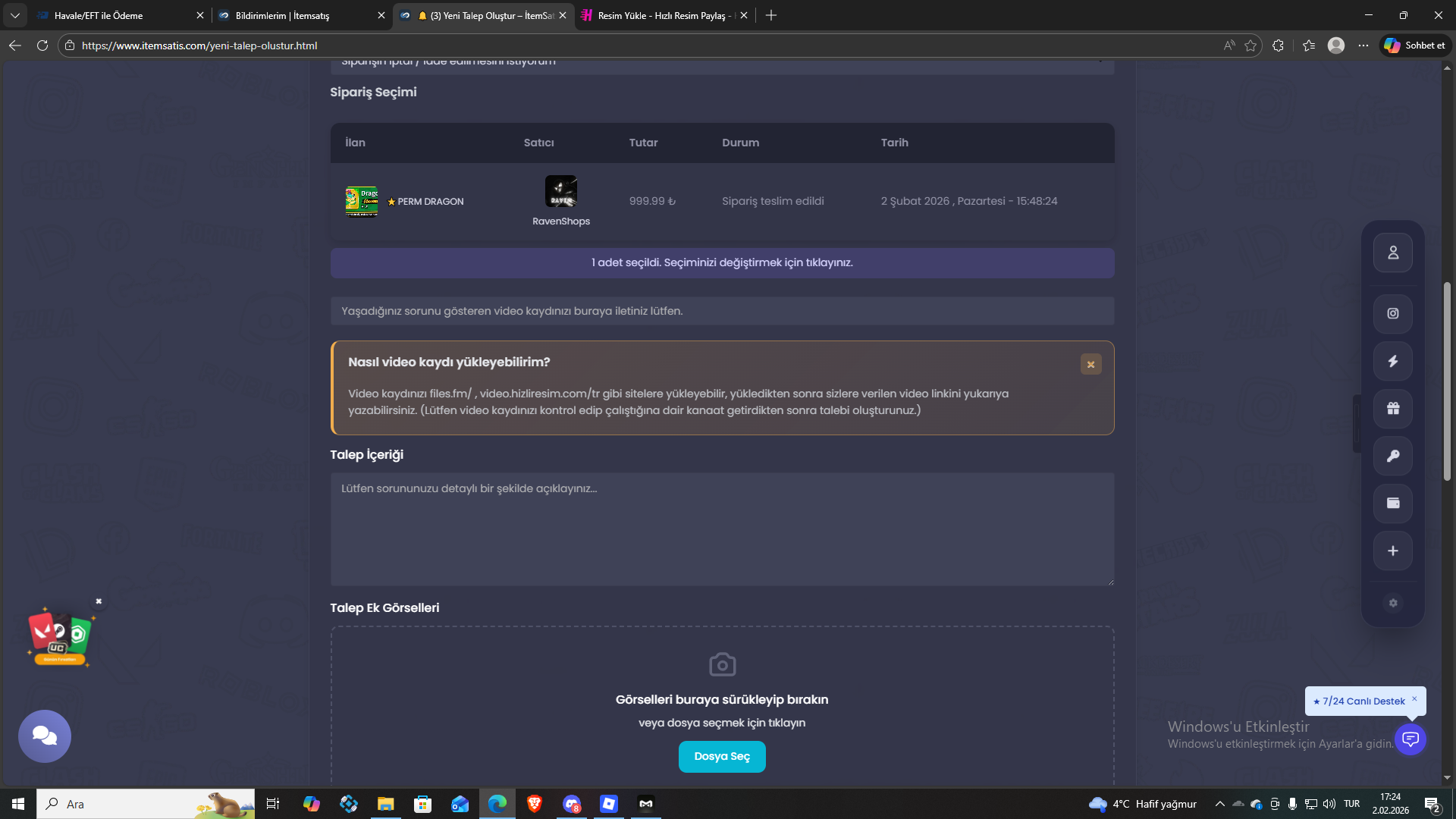This screenshot has height=819, width=1456.
Task: Open the profile icon in the right sidebar
Action: click(1392, 253)
